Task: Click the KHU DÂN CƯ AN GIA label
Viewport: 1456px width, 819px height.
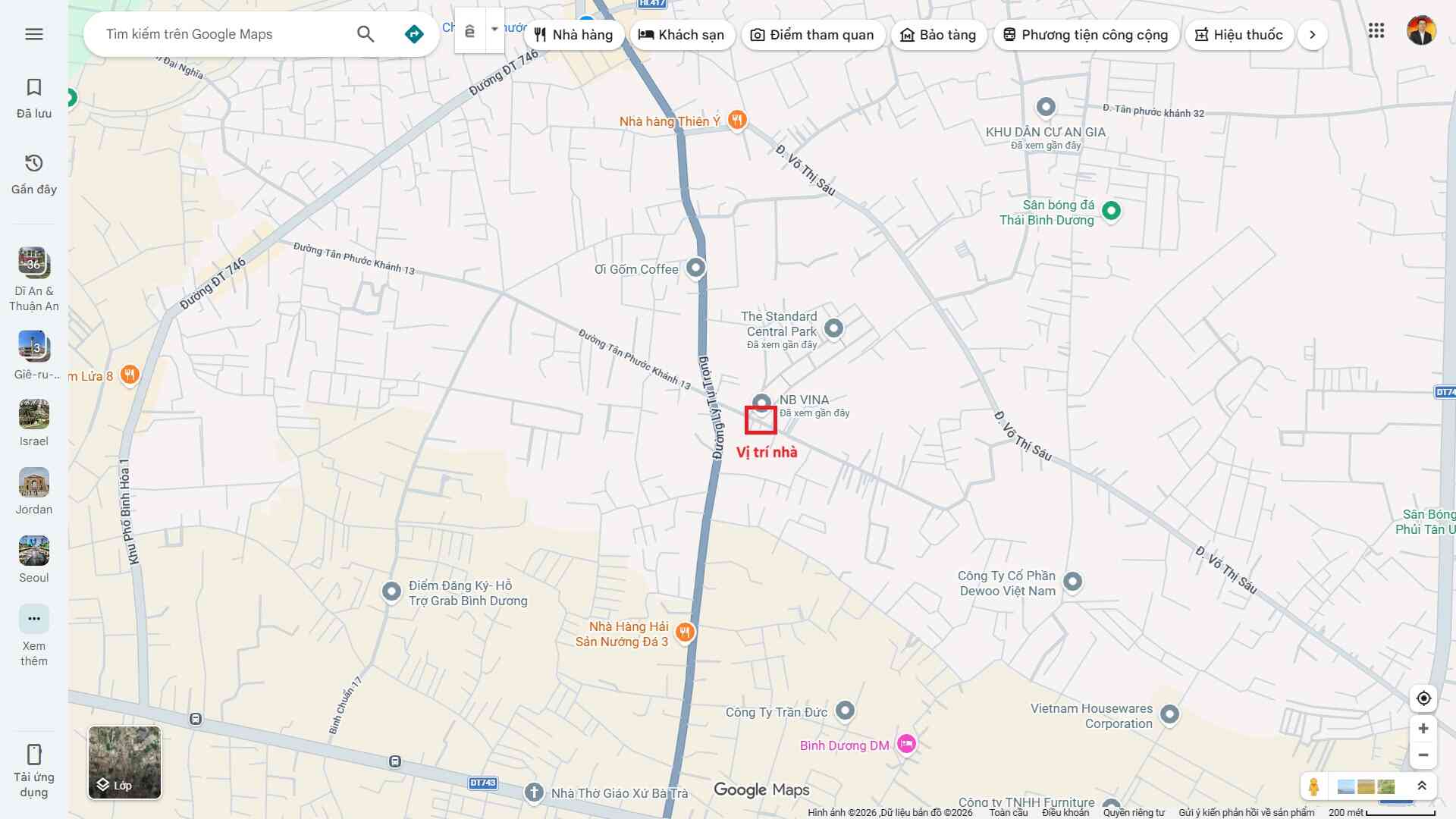Action: click(1046, 132)
